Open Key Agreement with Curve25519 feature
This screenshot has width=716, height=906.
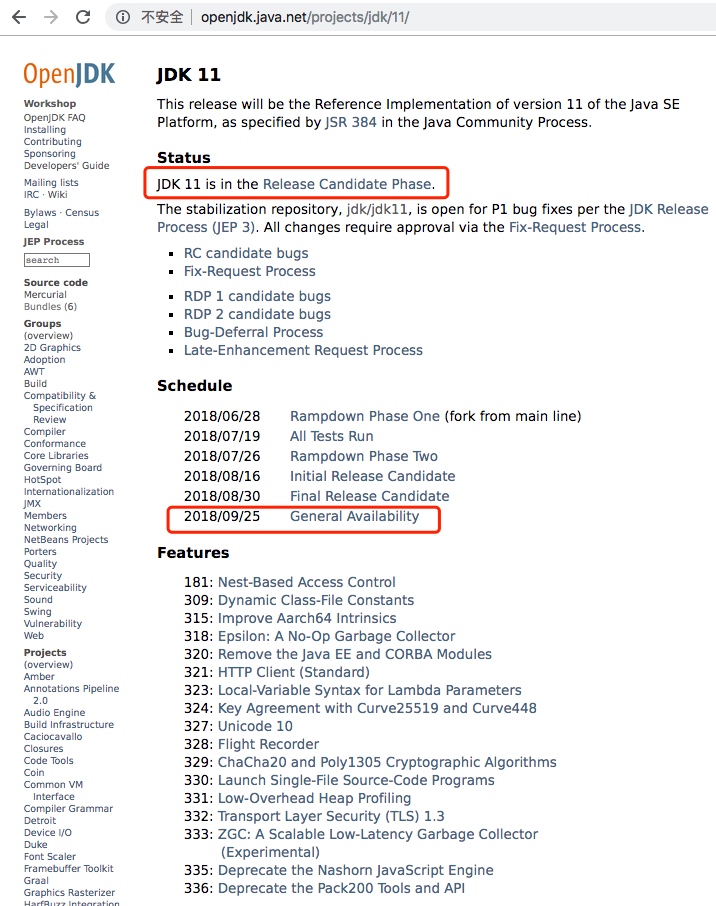pyautogui.click(x=377, y=708)
